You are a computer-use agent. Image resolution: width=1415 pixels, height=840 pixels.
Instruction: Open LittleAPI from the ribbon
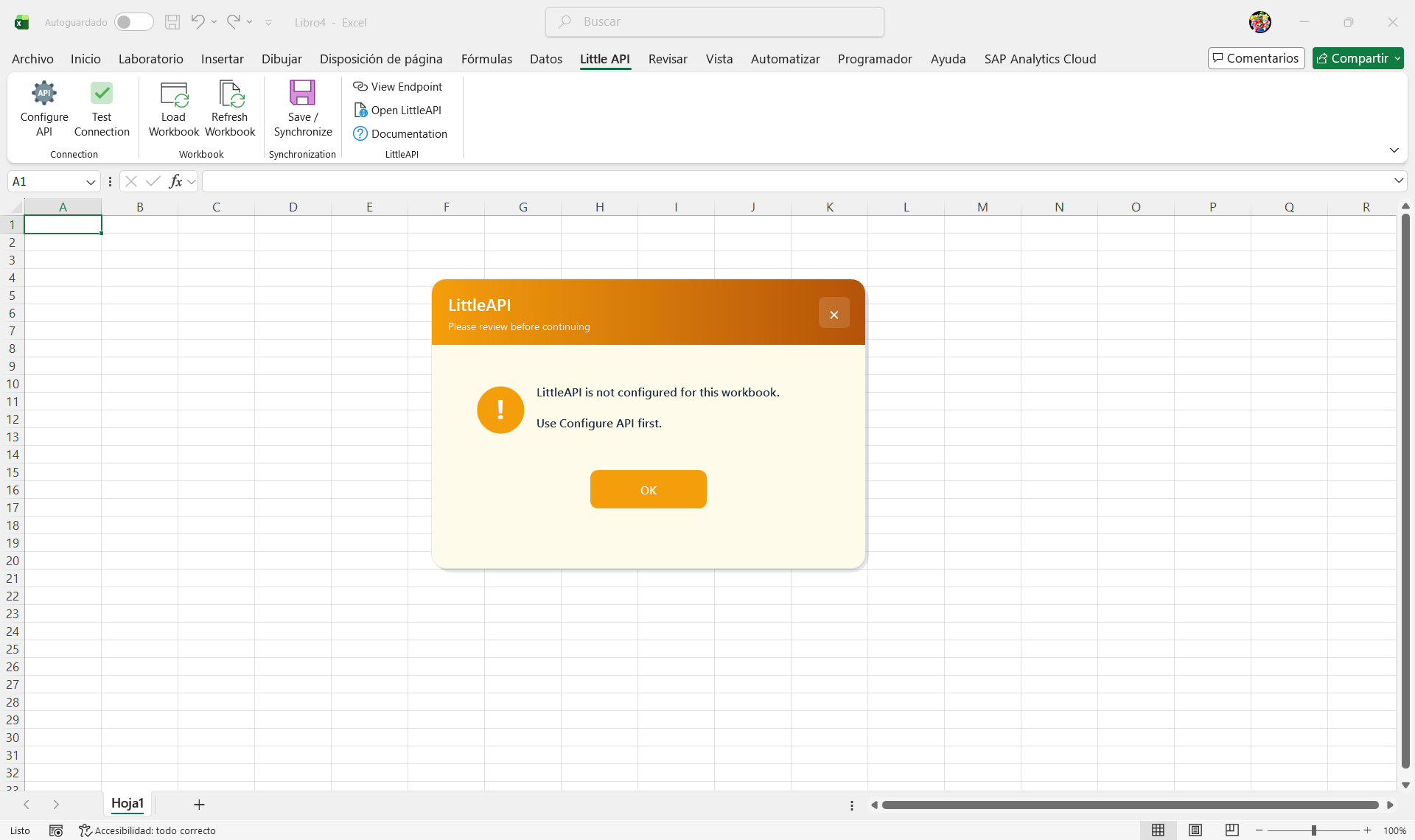click(x=398, y=110)
